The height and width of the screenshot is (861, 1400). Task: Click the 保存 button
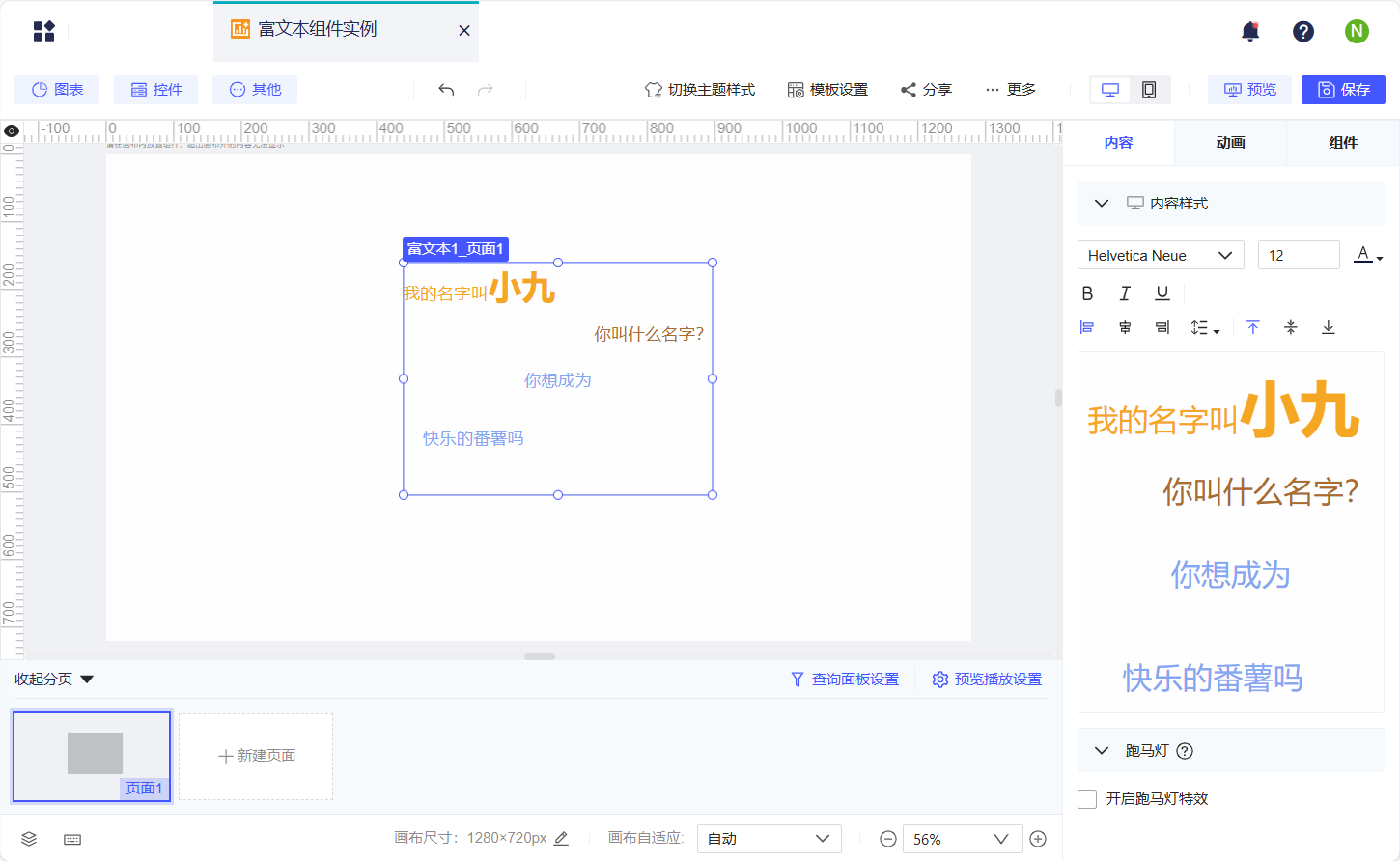1343,90
